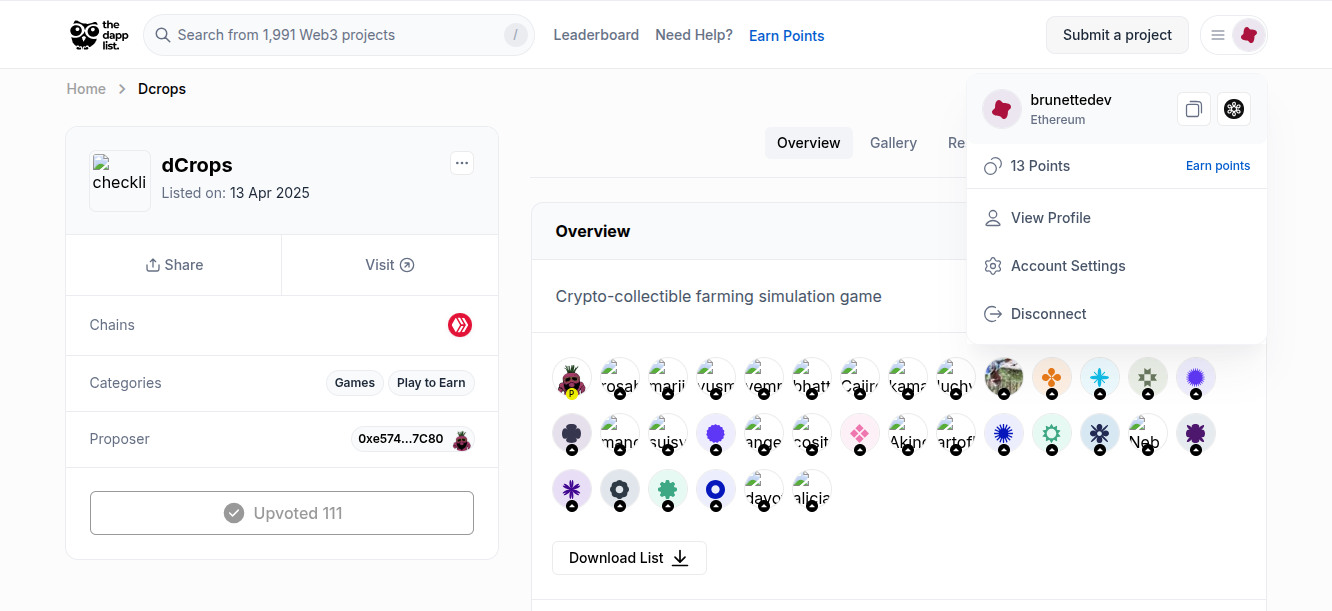
Task: Switch to the Overview tab
Action: click(x=808, y=143)
